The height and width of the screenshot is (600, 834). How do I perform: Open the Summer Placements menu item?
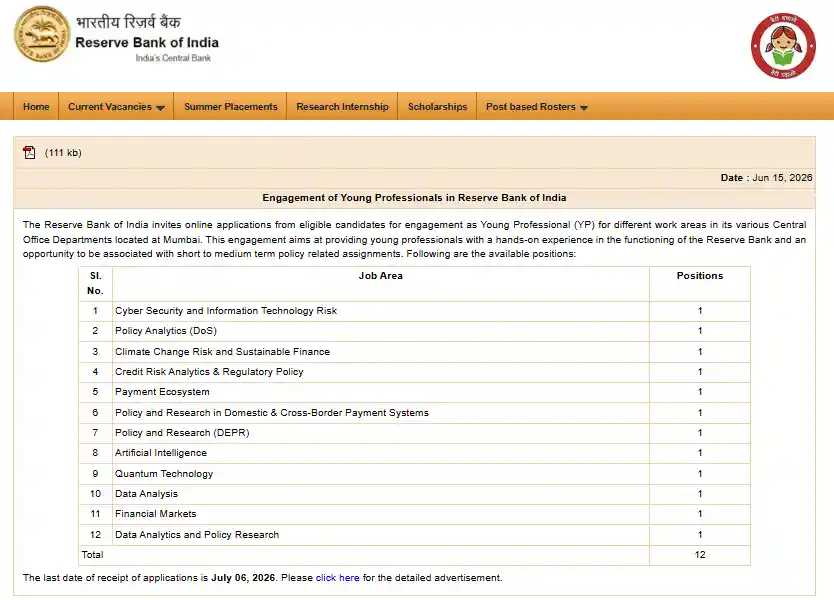pyautogui.click(x=231, y=106)
